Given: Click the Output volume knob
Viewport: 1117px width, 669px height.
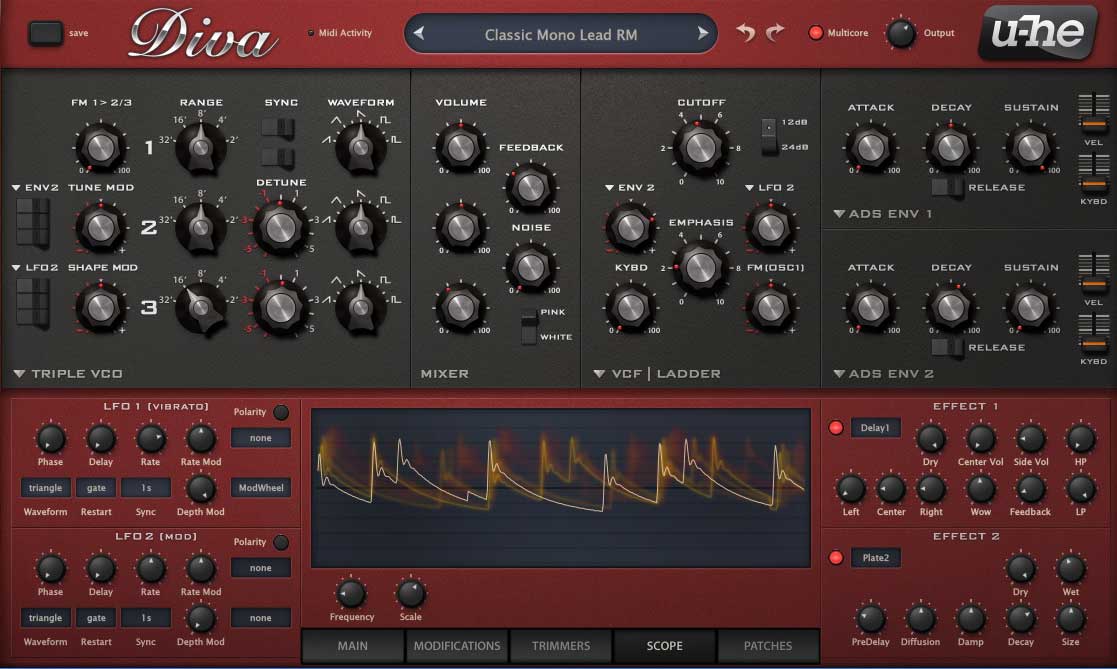Looking at the screenshot, I should (x=900, y=33).
